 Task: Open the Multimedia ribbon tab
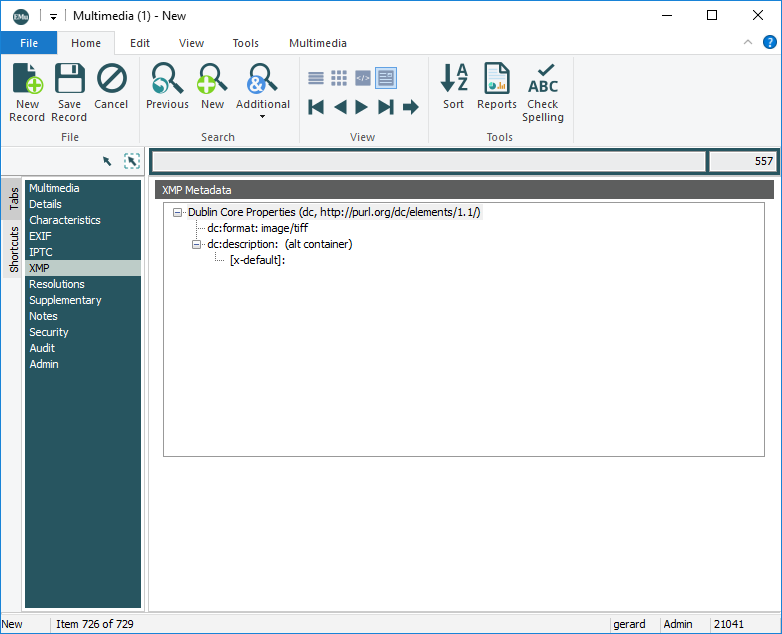(318, 43)
